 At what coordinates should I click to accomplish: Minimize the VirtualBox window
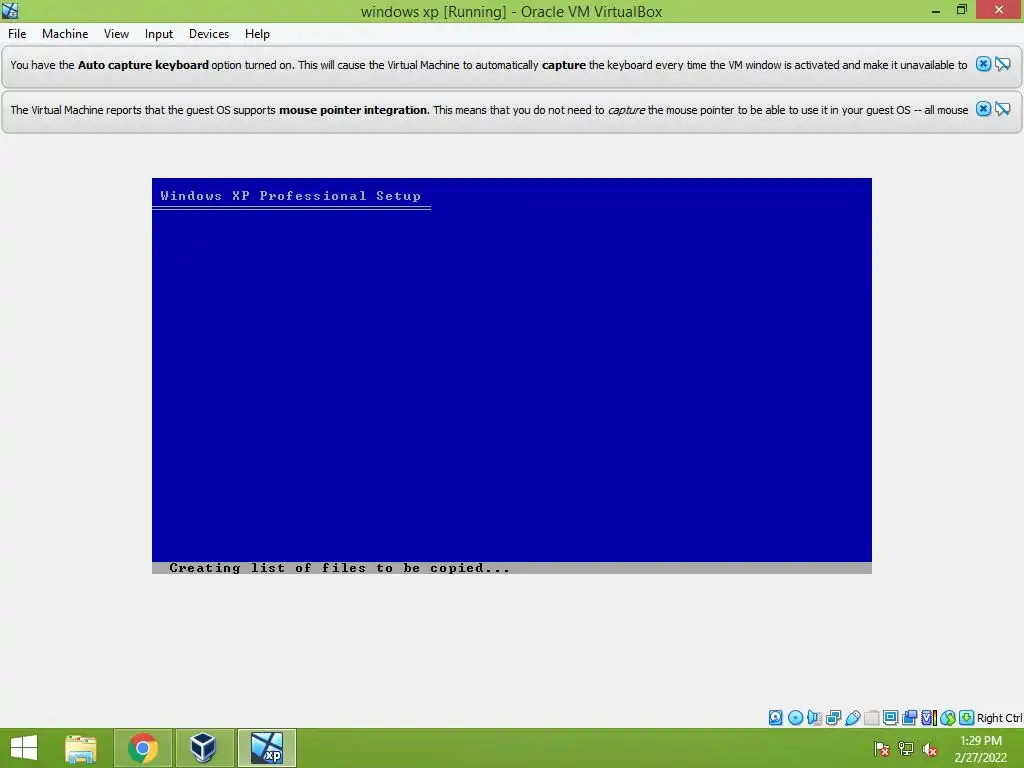click(936, 10)
